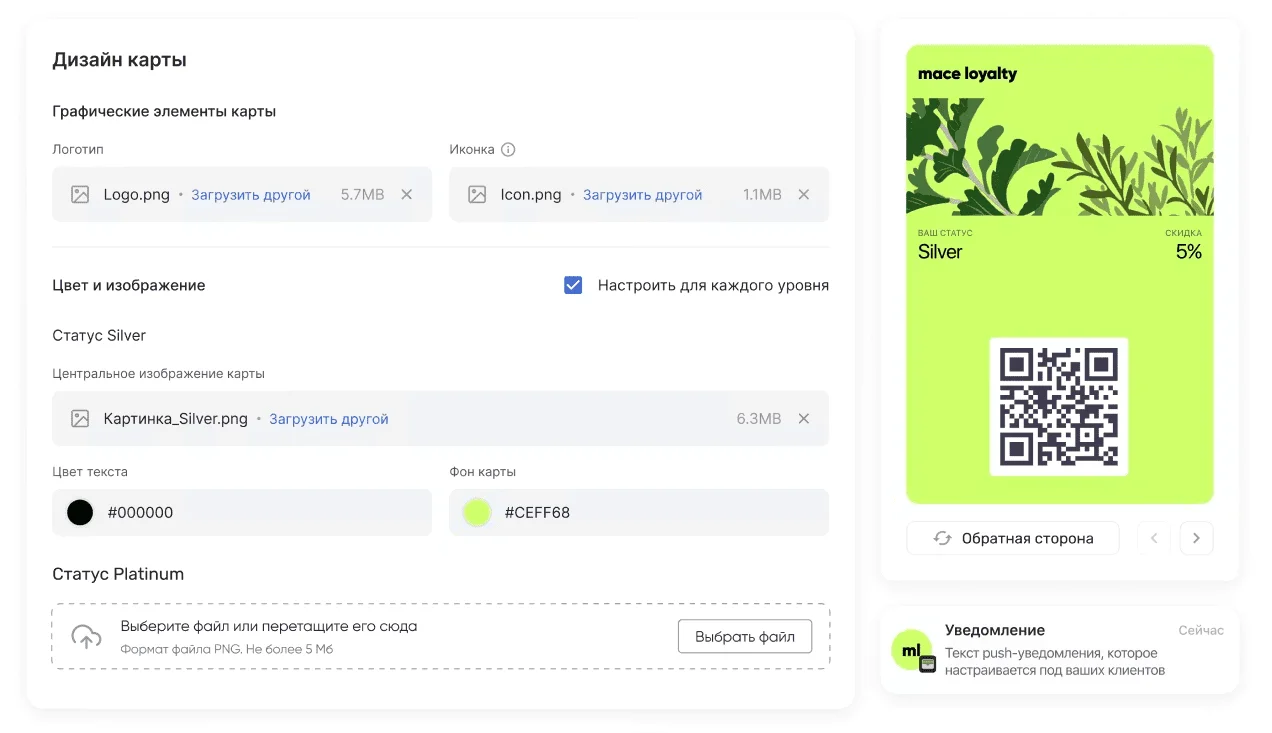
Task: Open the green card background swatch
Action: coord(477,513)
